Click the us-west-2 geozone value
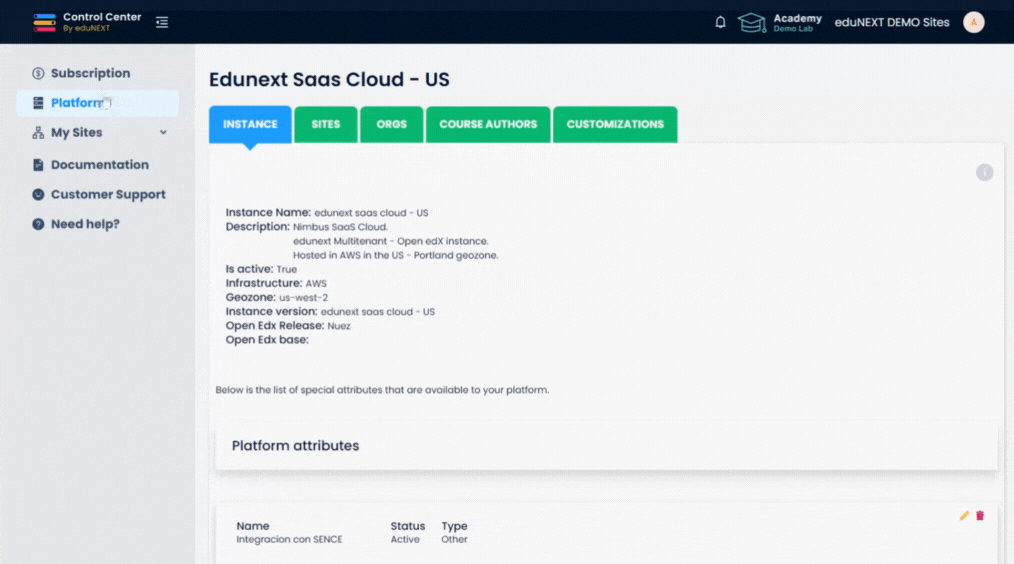The width and height of the screenshot is (1014, 564). coord(303,298)
